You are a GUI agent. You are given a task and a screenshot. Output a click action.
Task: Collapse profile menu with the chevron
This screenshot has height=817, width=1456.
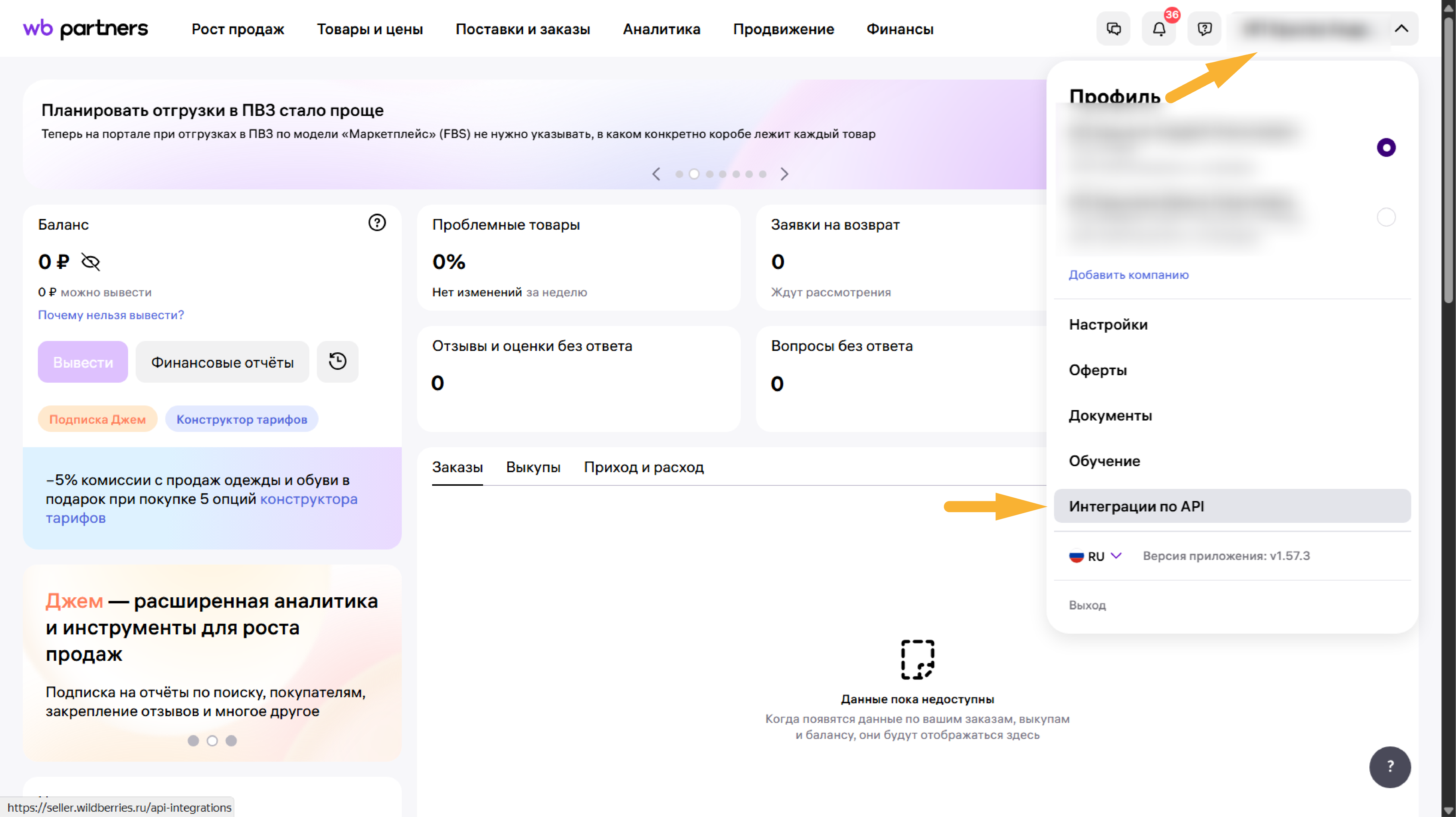pyautogui.click(x=1401, y=28)
